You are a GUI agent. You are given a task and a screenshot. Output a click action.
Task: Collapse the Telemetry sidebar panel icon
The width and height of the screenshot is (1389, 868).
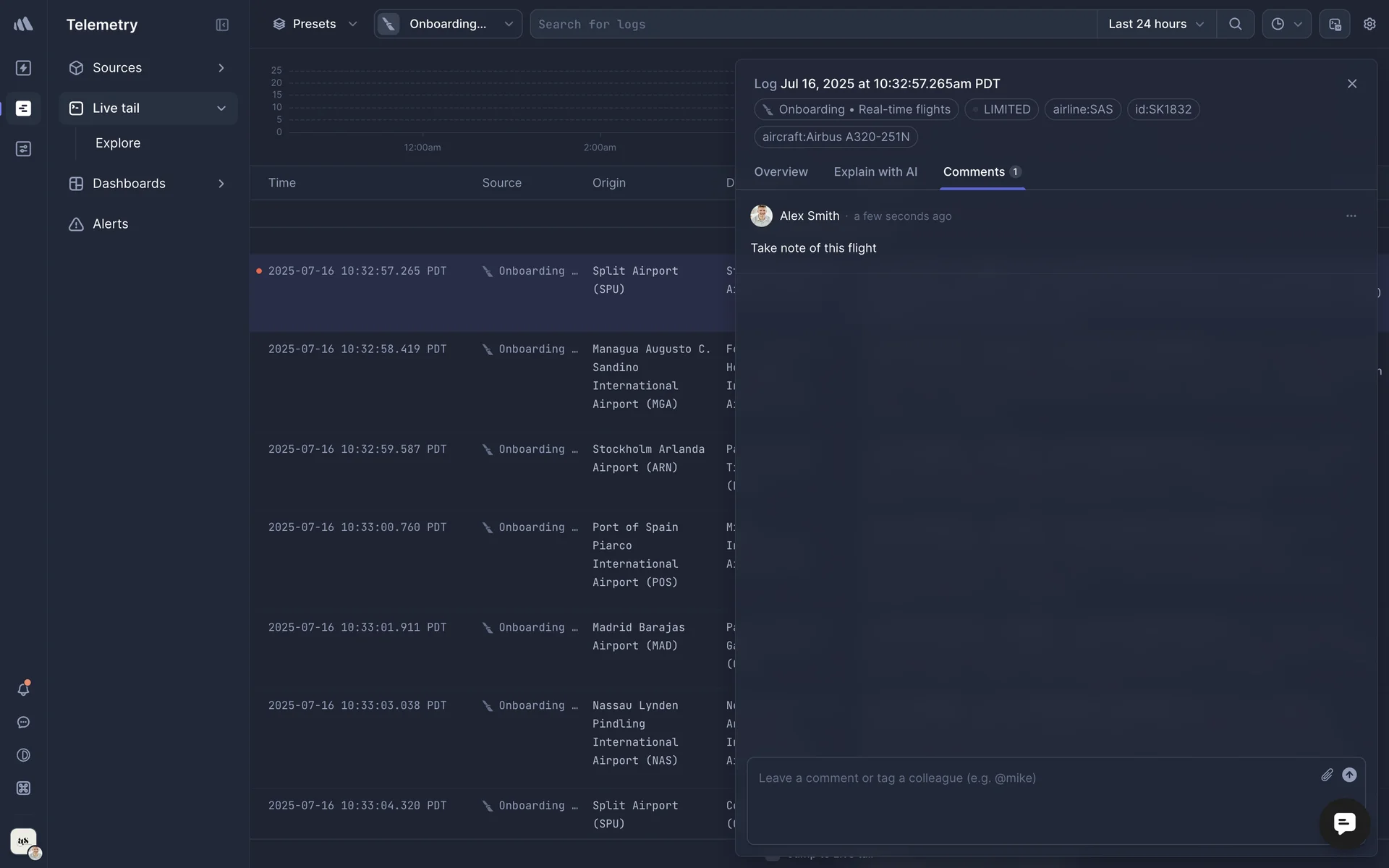click(222, 25)
